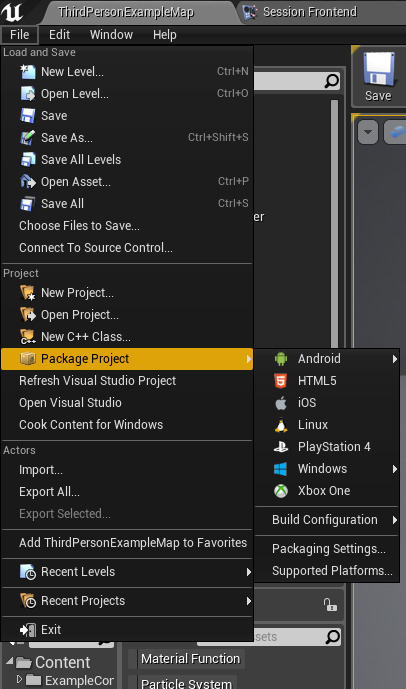The width and height of the screenshot is (406, 689).
Task: Click the Android robot icon
Action: (x=281, y=359)
